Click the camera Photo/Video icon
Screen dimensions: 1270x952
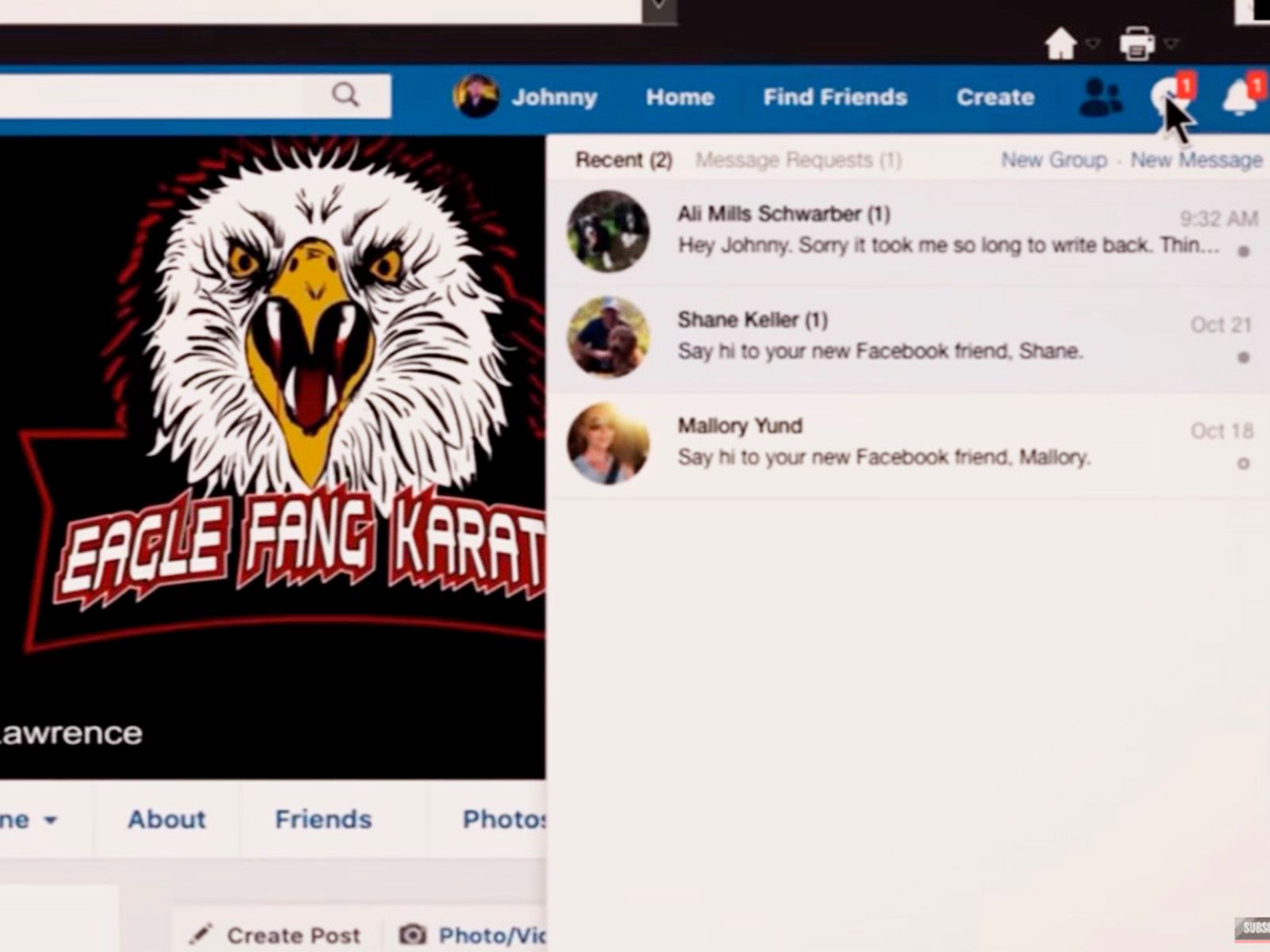(x=413, y=935)
